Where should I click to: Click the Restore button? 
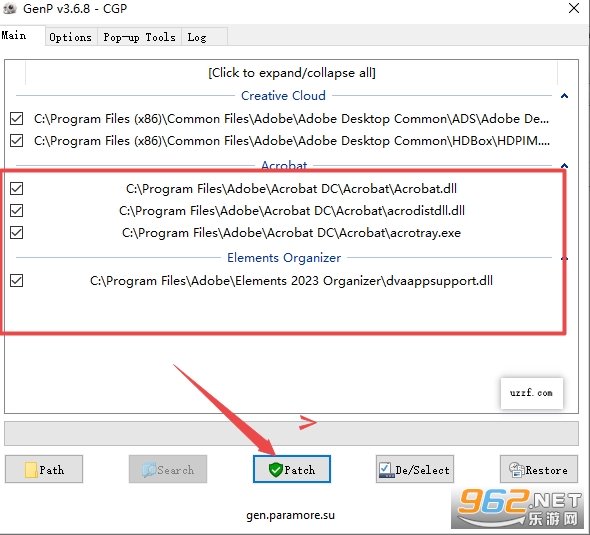coord(539,469)
